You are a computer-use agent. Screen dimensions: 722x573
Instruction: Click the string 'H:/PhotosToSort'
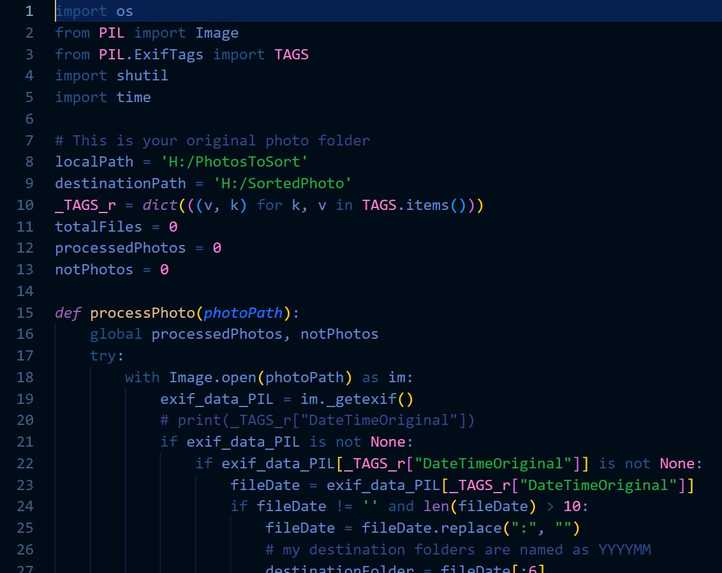point(234,162)
